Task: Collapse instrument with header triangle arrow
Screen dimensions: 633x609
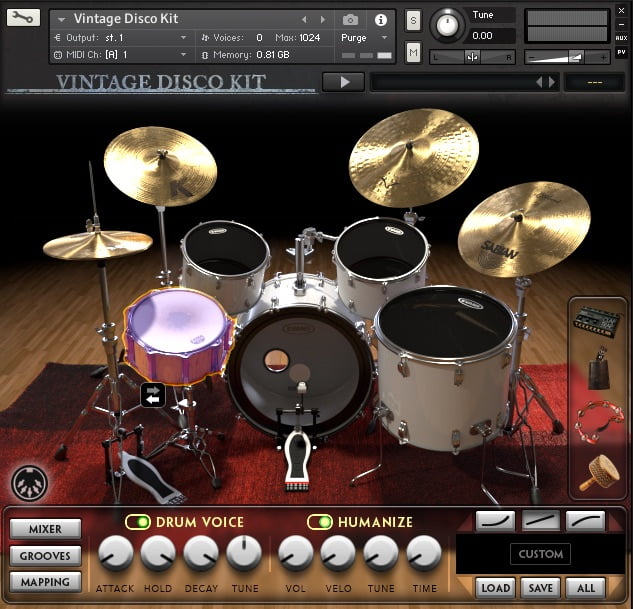Action: [61, 19]
